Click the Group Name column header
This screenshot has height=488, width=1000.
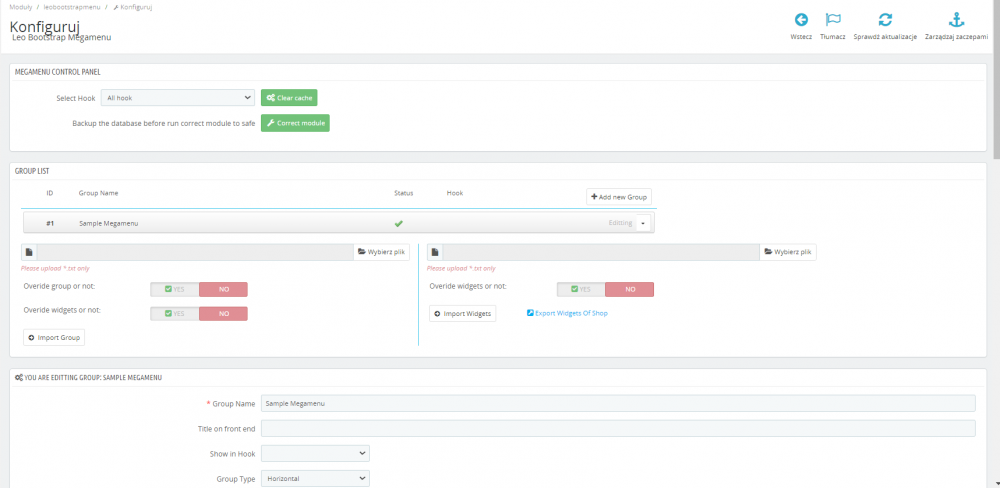tap(98, 193)
